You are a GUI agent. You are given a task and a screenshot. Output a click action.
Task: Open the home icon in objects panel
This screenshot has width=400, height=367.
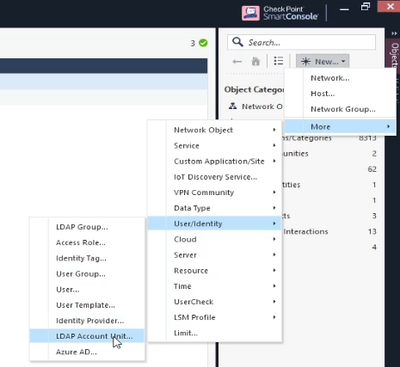coord(256,61)
